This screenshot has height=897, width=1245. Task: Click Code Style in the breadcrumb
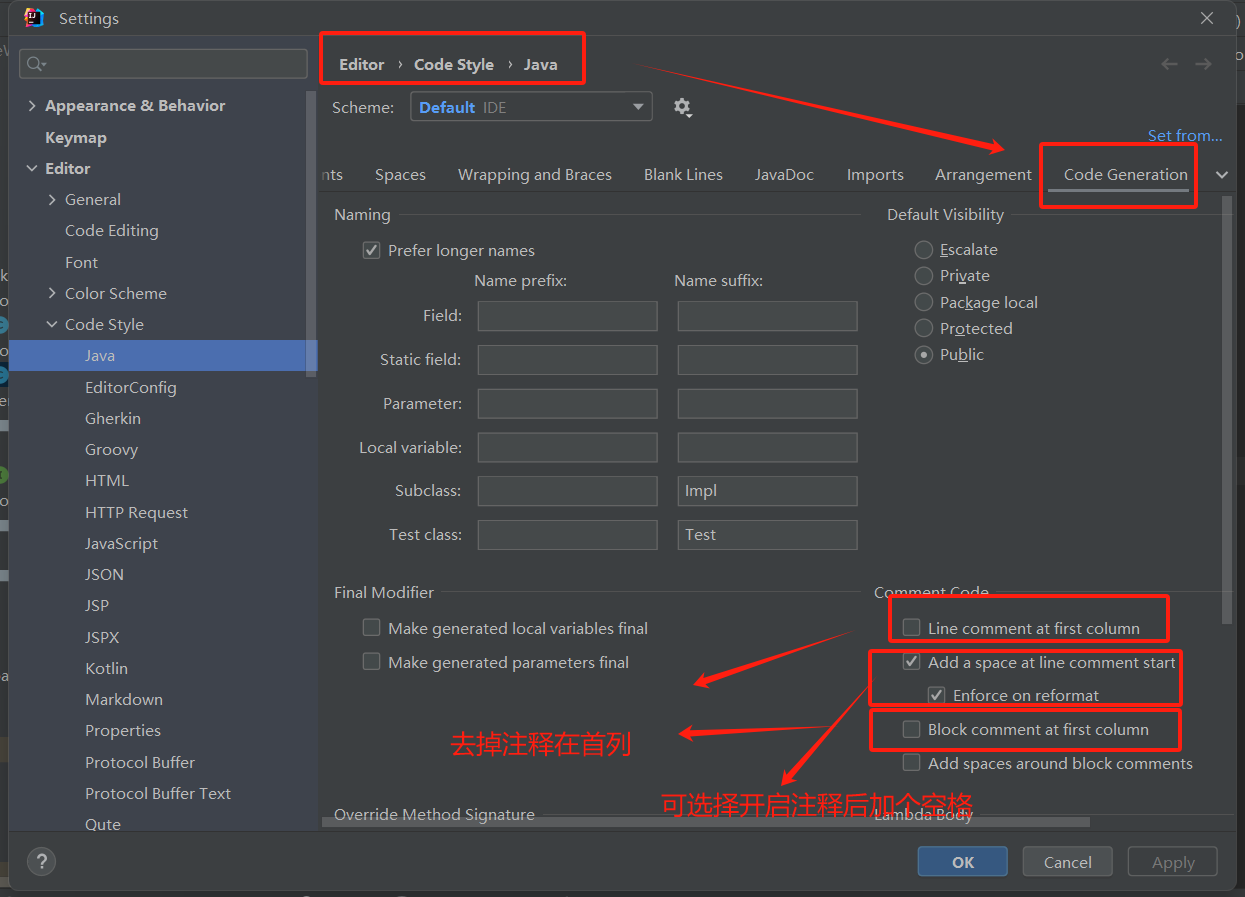[454, 64]
